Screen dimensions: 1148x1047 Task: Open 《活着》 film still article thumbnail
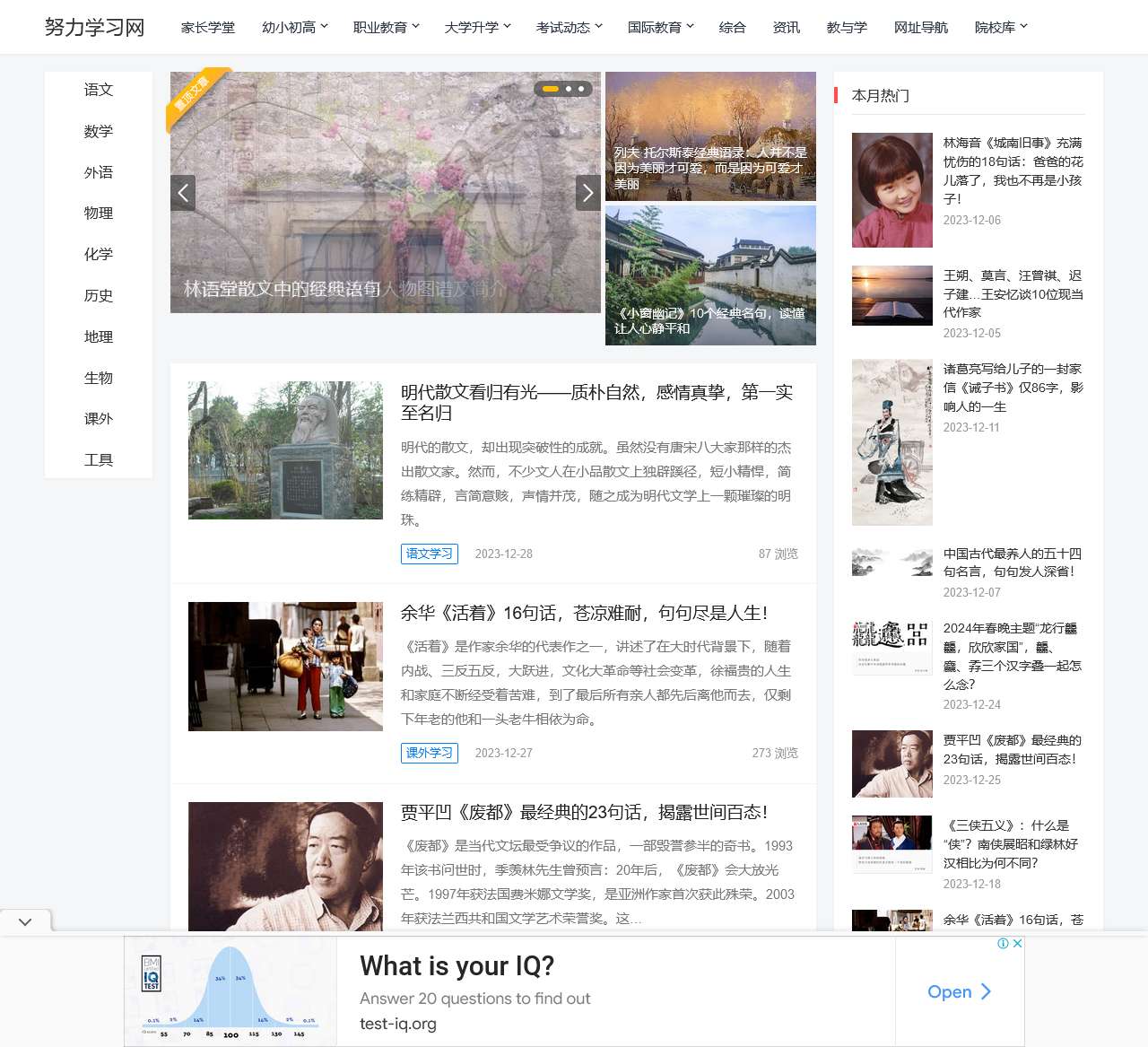(285, 667)
